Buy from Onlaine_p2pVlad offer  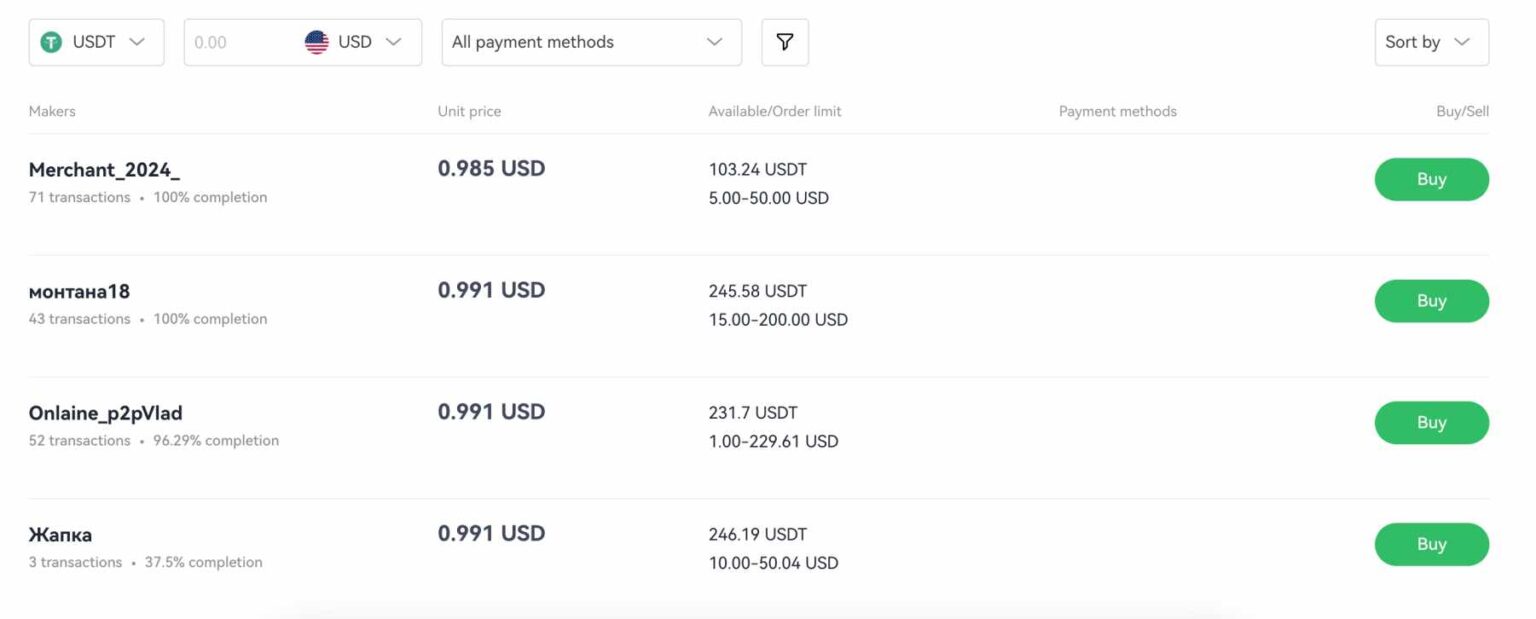1431,422
